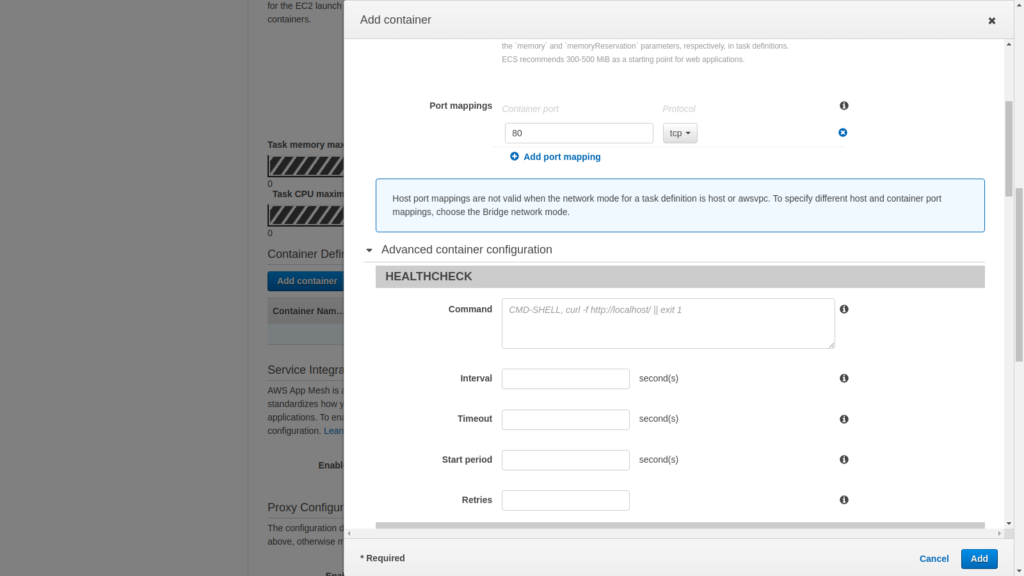This screenshot has width=1024, height=576.
Task: Click dialog scrollbar up arrow
Action: [1009, 44]
